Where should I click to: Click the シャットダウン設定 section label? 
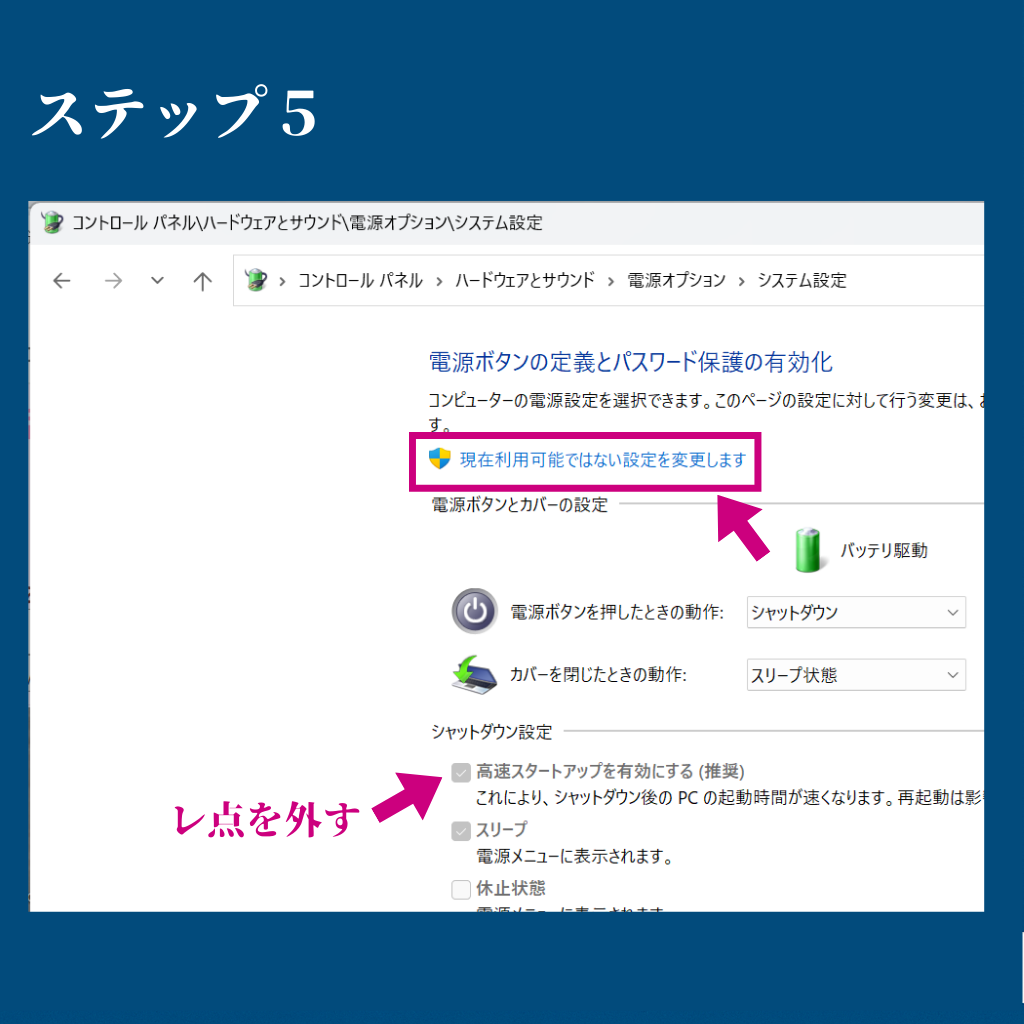click(x=492, y=732)
